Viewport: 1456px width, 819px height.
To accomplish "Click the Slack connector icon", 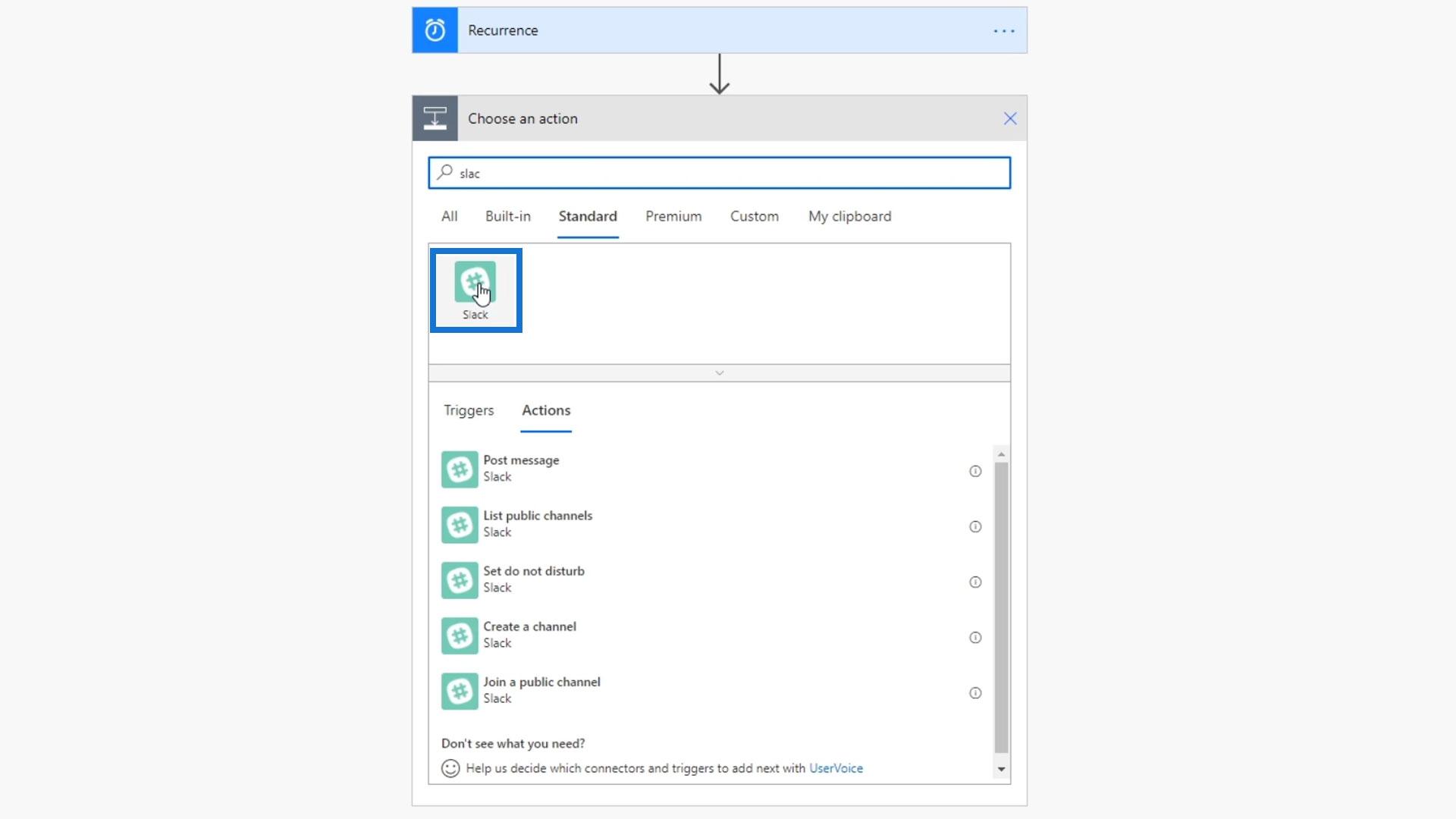I will [x=475, y=282].
